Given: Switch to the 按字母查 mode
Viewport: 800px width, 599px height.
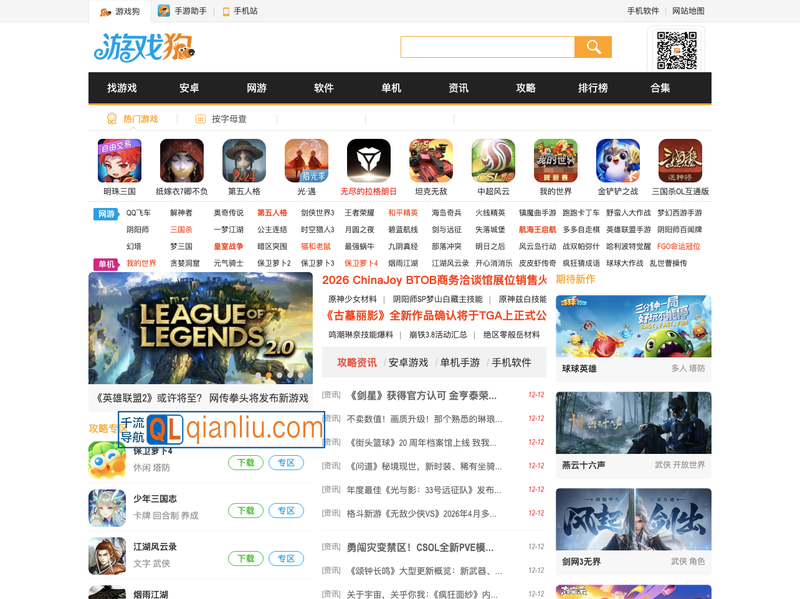Looking at the screenshot, I should [230, 117].
